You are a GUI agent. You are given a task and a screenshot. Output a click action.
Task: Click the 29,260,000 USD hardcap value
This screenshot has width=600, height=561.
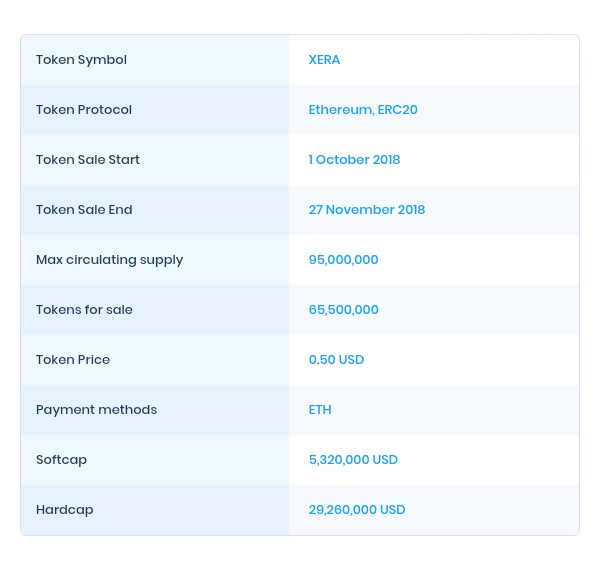[x=357, y=510]
